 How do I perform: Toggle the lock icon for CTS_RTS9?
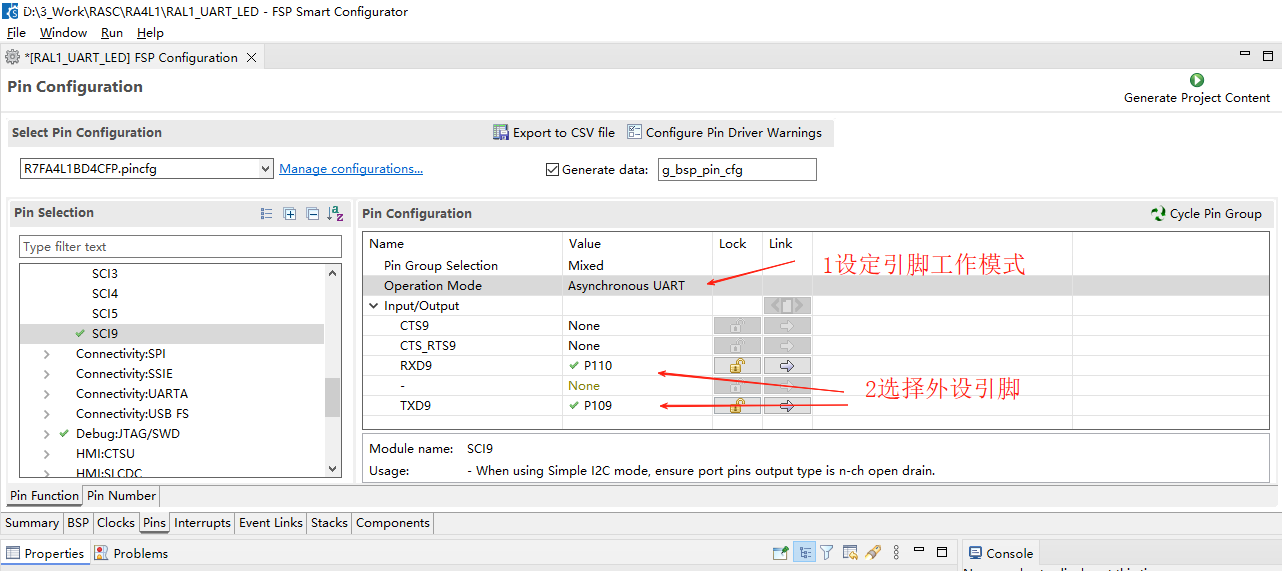pyautogui.click(x=737, y=345)
